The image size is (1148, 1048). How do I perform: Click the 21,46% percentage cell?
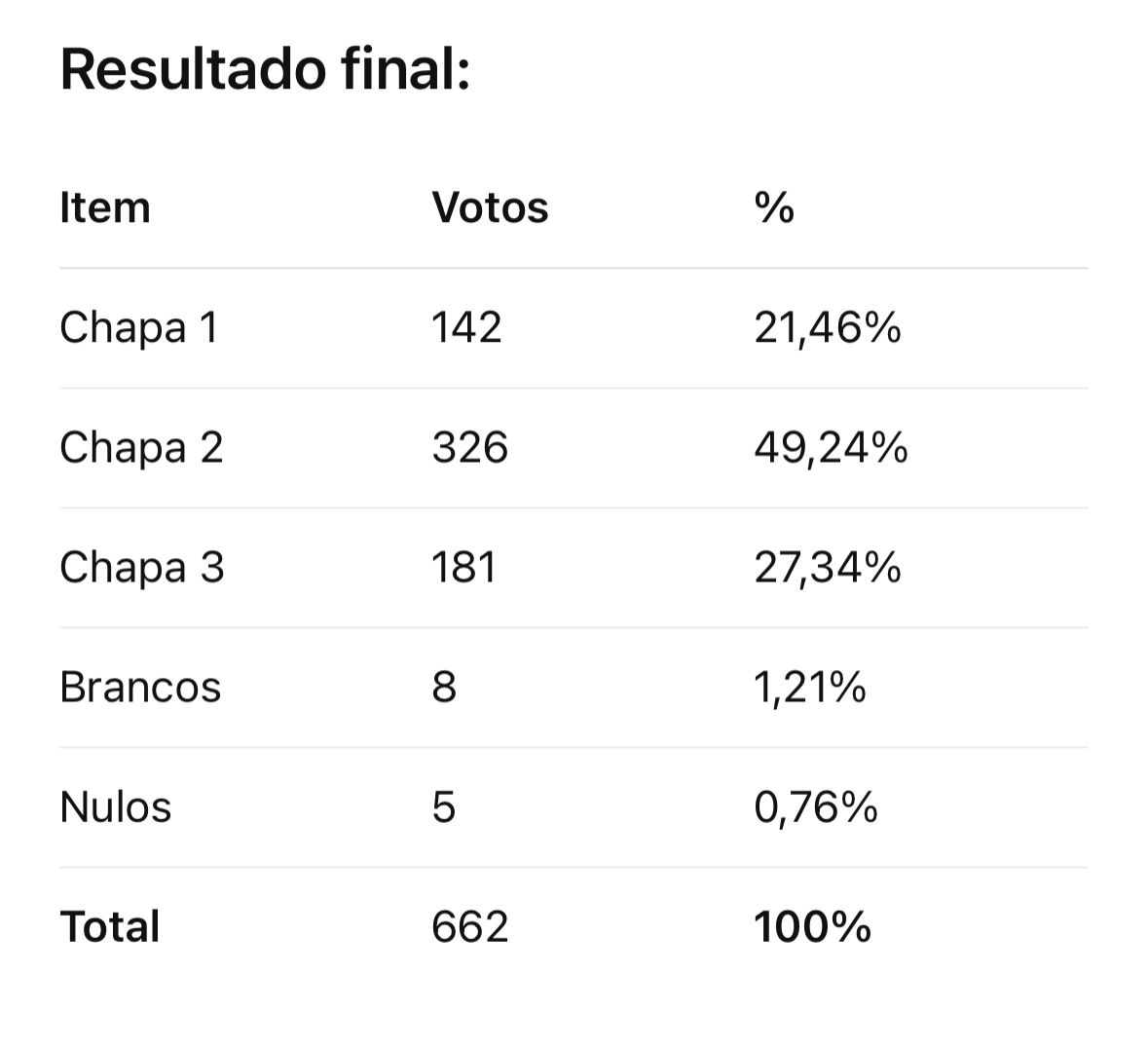(x=827, y=328)
